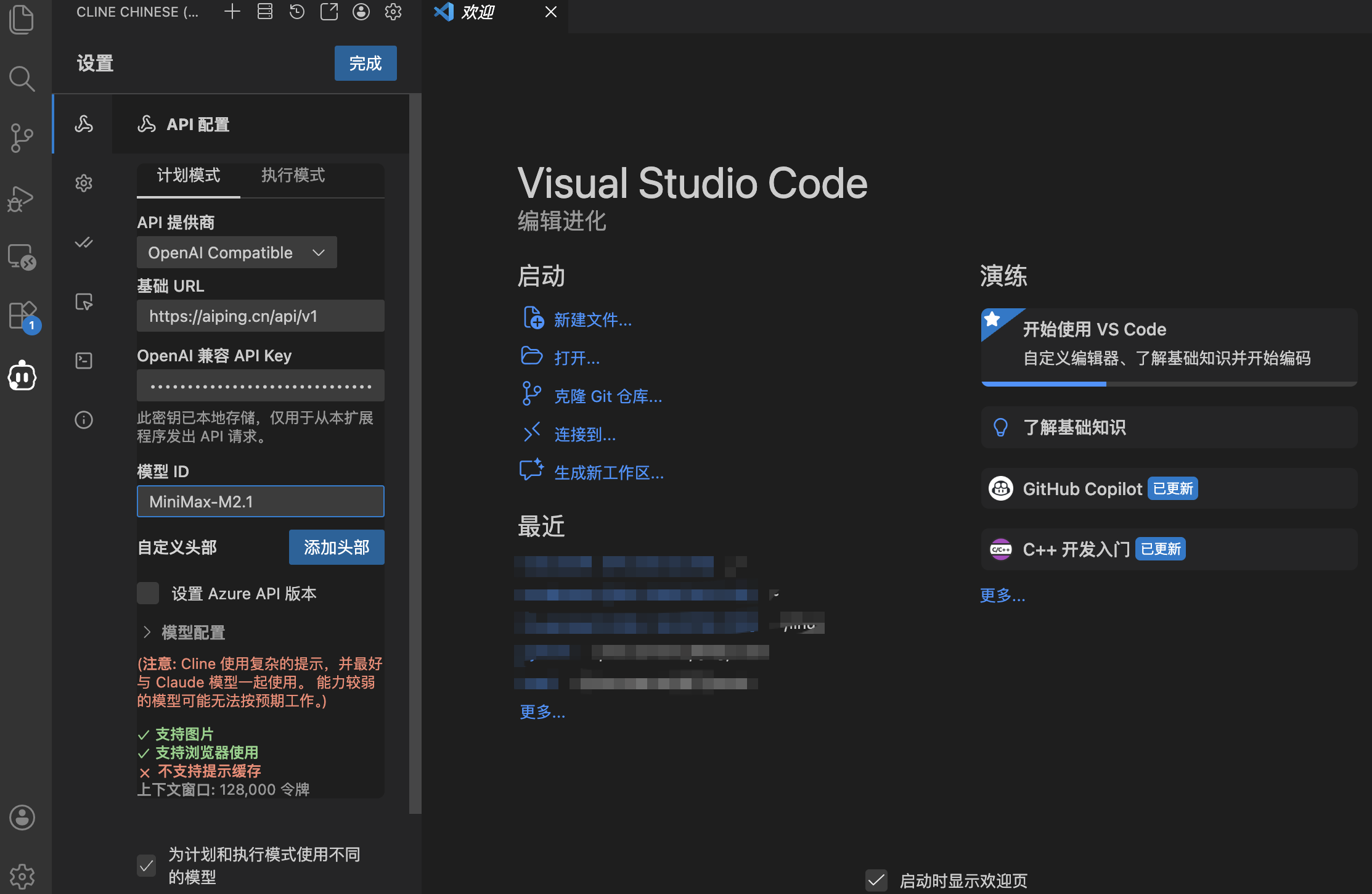Toggle different models for plan and act modes
Image resolution: width=1372 pixels, height=894 pixels.
pos(147,865)
